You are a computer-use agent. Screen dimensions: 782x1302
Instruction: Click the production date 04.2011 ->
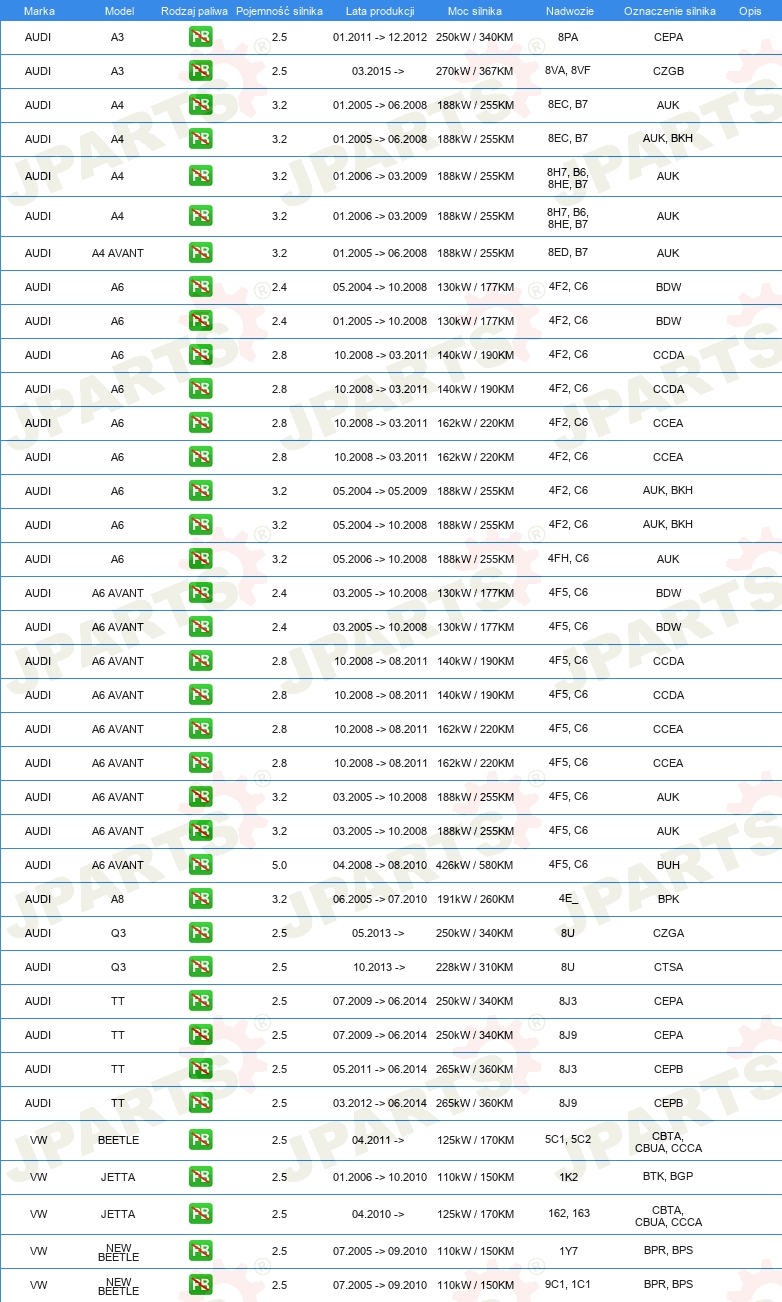(379, 1140)
